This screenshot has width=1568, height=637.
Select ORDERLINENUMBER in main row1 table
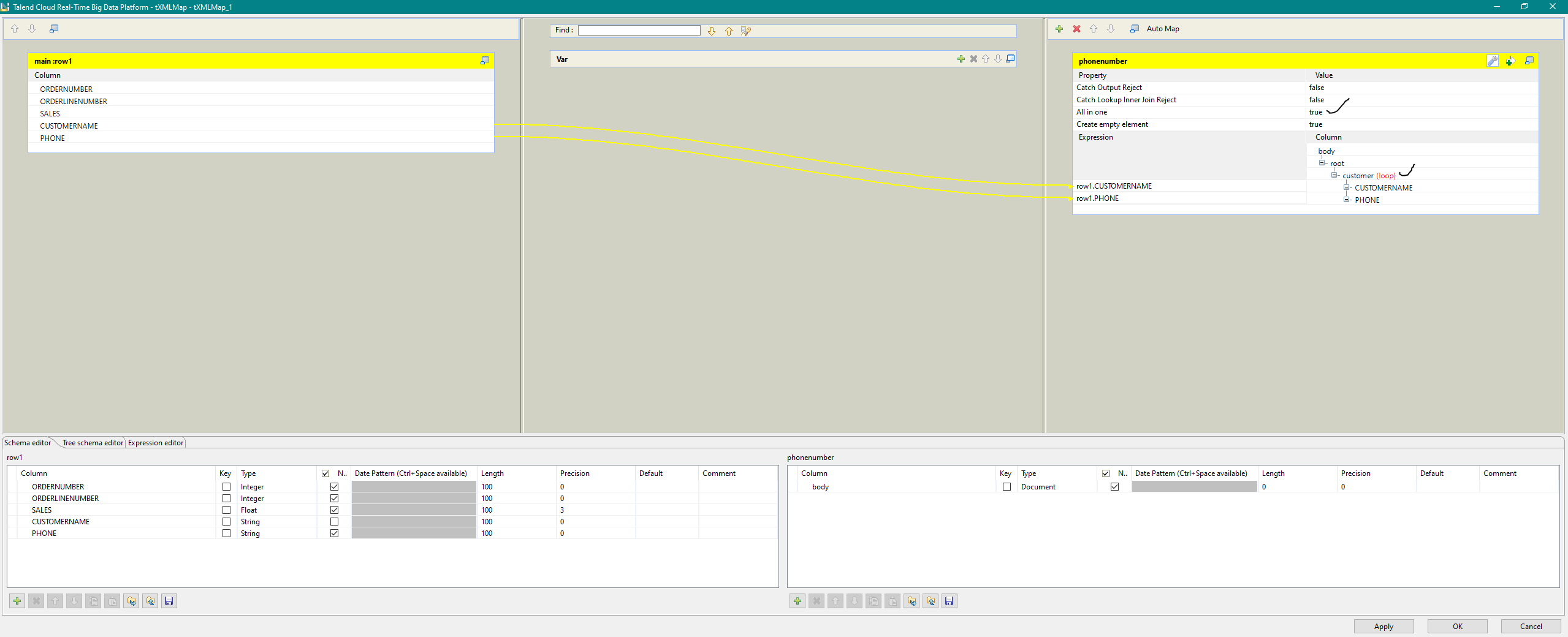point(261,102)
